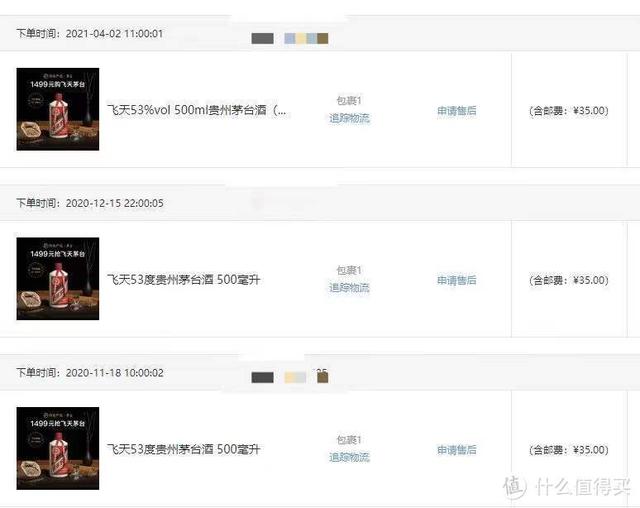Open Moutai product thumbnail in 2021-04-02 order
Viewport: 640px width, 508px height.
(x=58, y=109)
